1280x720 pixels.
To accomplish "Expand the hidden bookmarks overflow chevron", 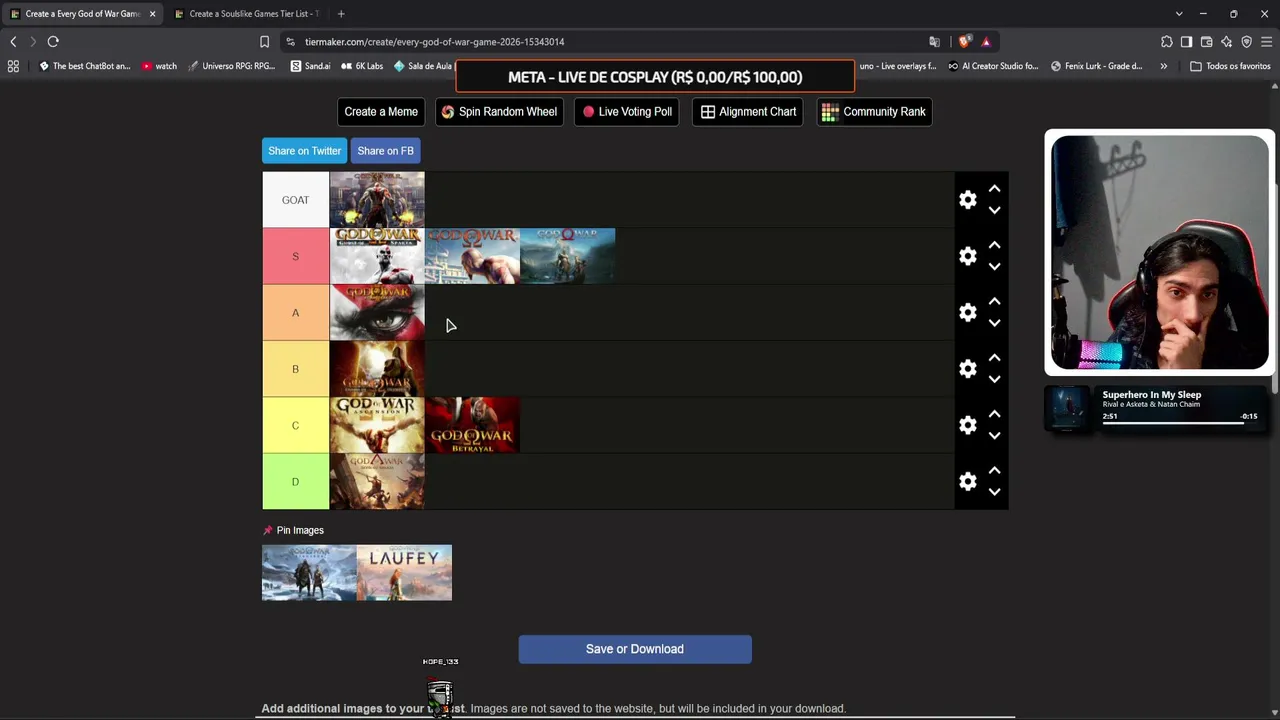I will (x=1163, y=66).
